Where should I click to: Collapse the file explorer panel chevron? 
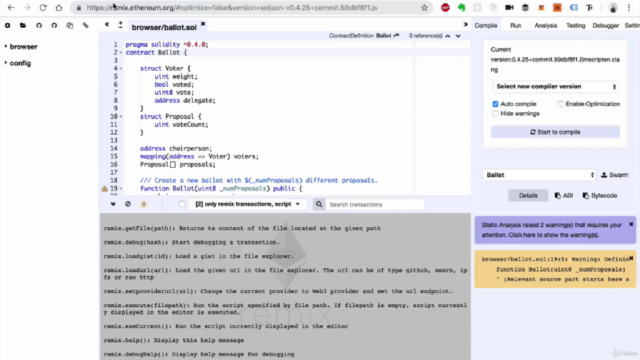tap(107, 25)
